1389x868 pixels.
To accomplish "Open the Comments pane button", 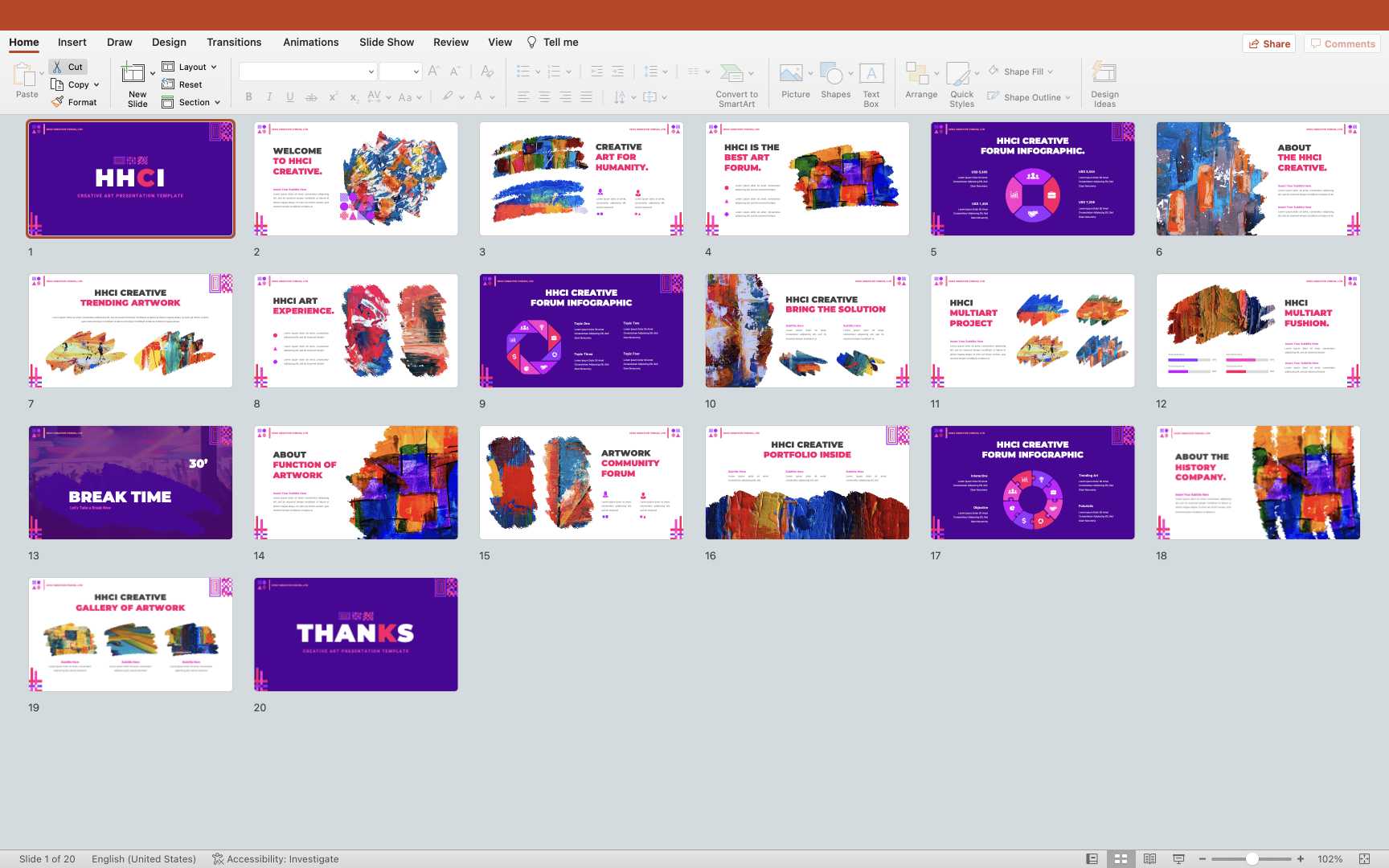I will coord(1342,43).
